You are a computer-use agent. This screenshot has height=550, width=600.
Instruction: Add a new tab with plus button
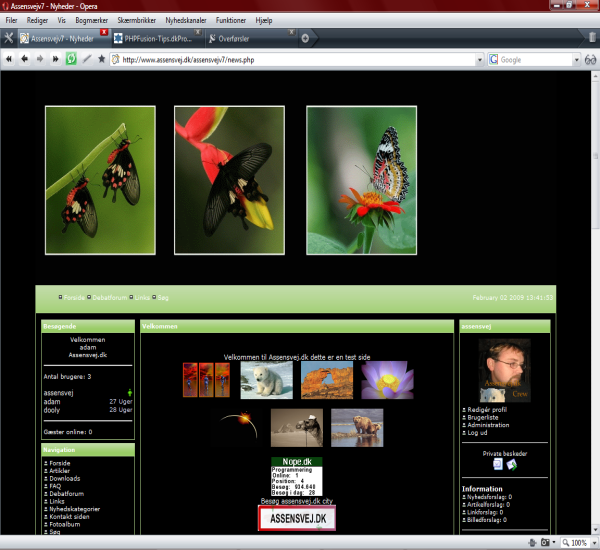pos(305,38)
